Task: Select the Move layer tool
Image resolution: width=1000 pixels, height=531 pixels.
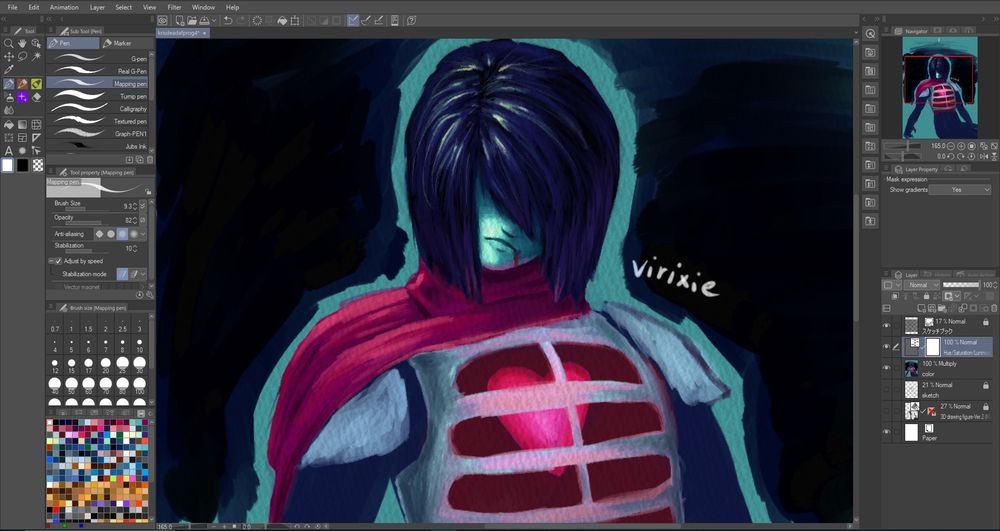Action: click(9, 57)
